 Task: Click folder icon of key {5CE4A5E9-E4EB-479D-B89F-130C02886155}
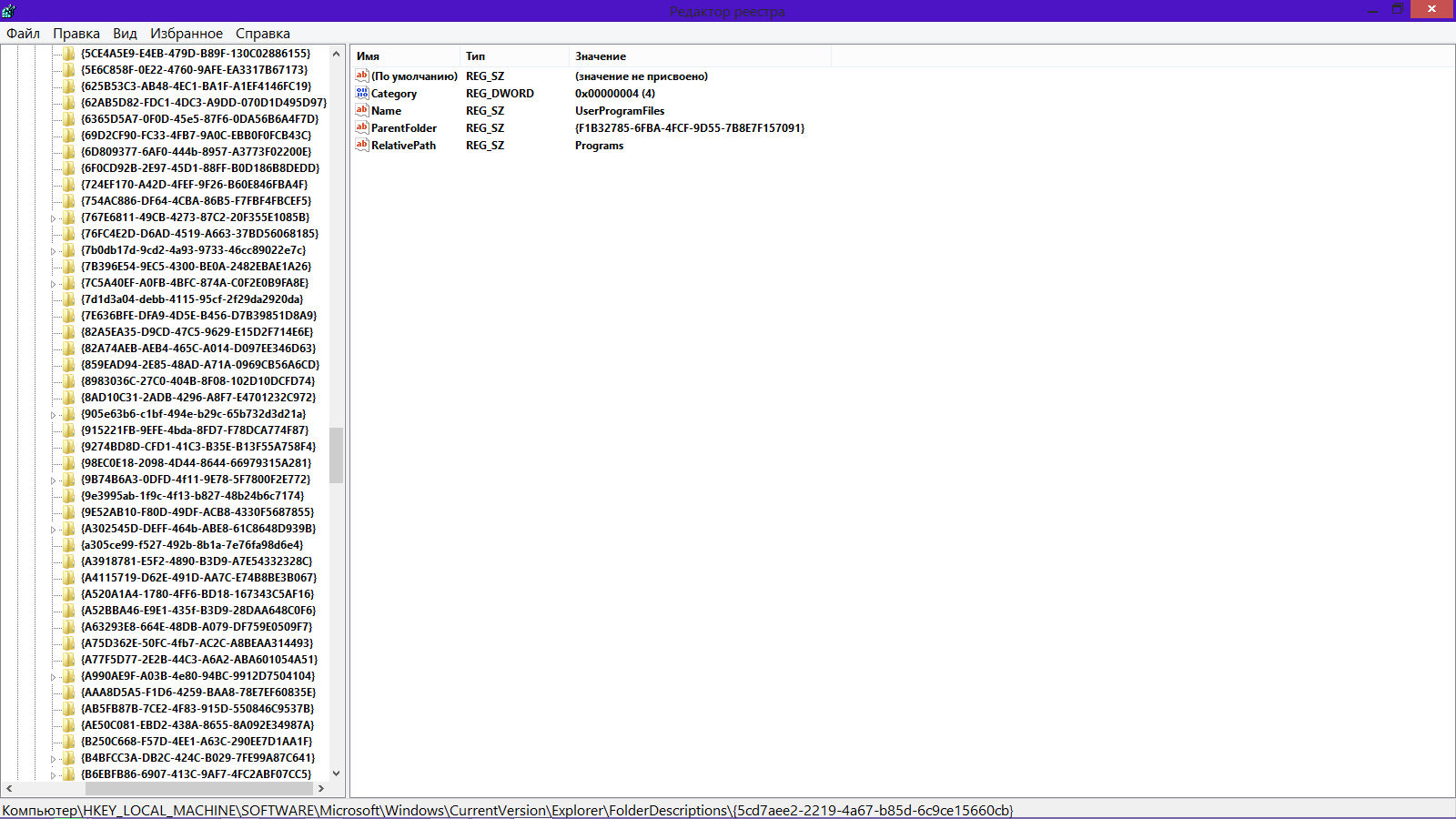coord(69,54)
